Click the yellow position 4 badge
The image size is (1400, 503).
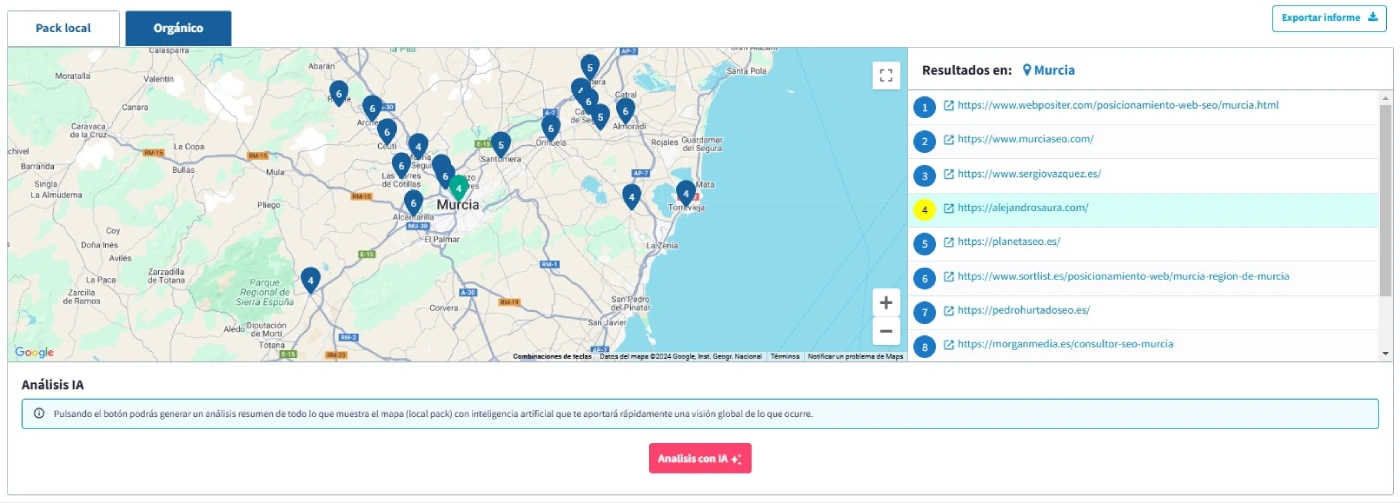pos(925,209)
